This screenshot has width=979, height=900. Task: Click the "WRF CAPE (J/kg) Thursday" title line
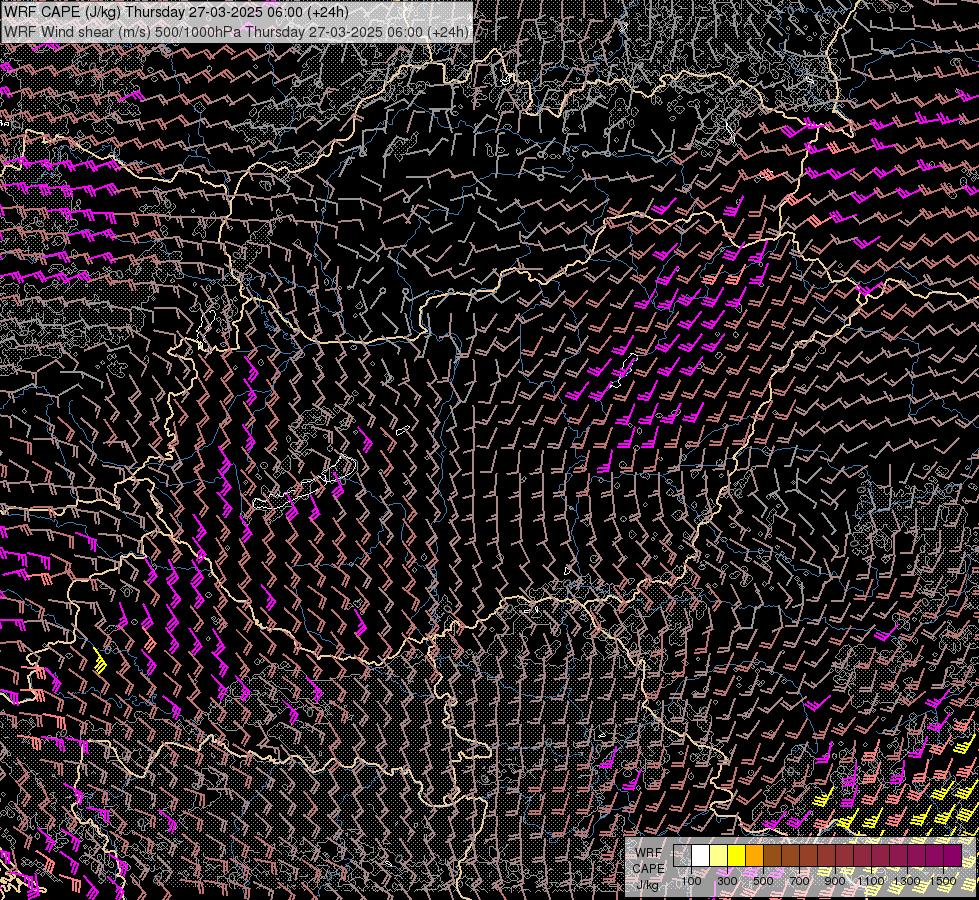click(176, 12)
